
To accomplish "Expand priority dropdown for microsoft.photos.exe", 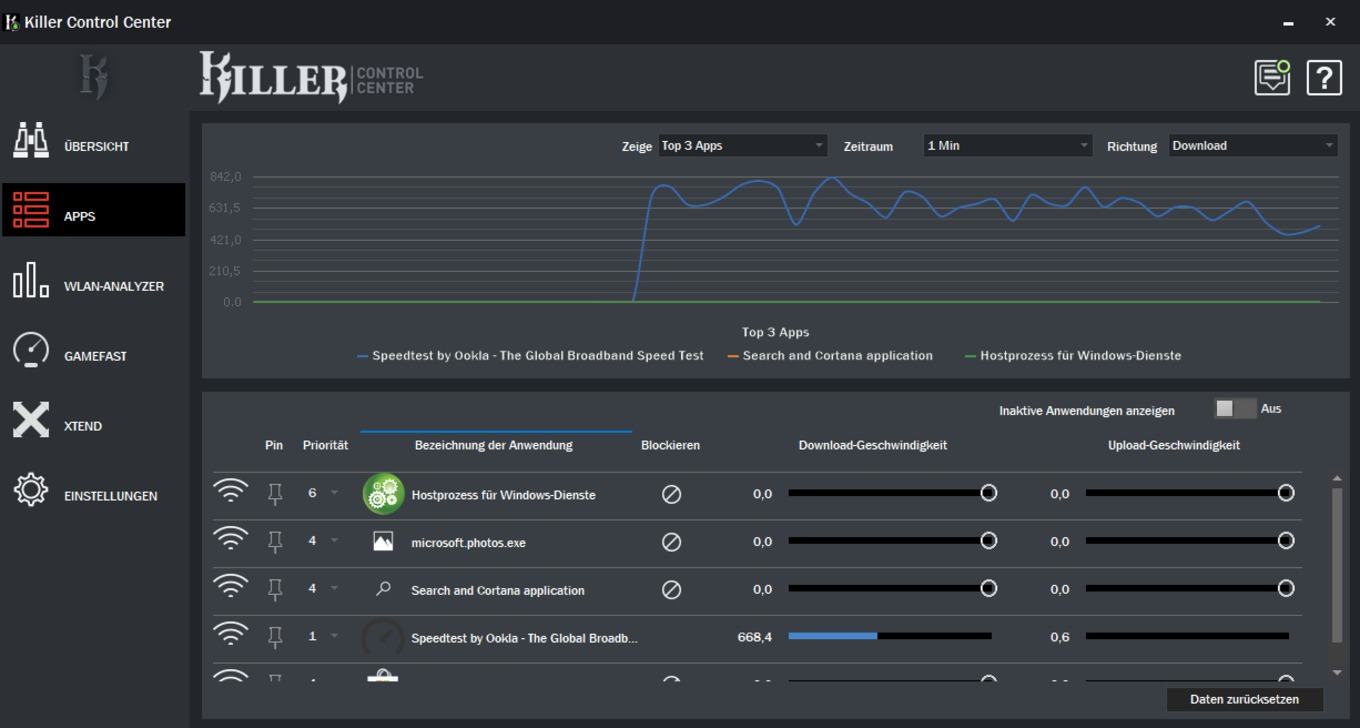I will point(335,541).
